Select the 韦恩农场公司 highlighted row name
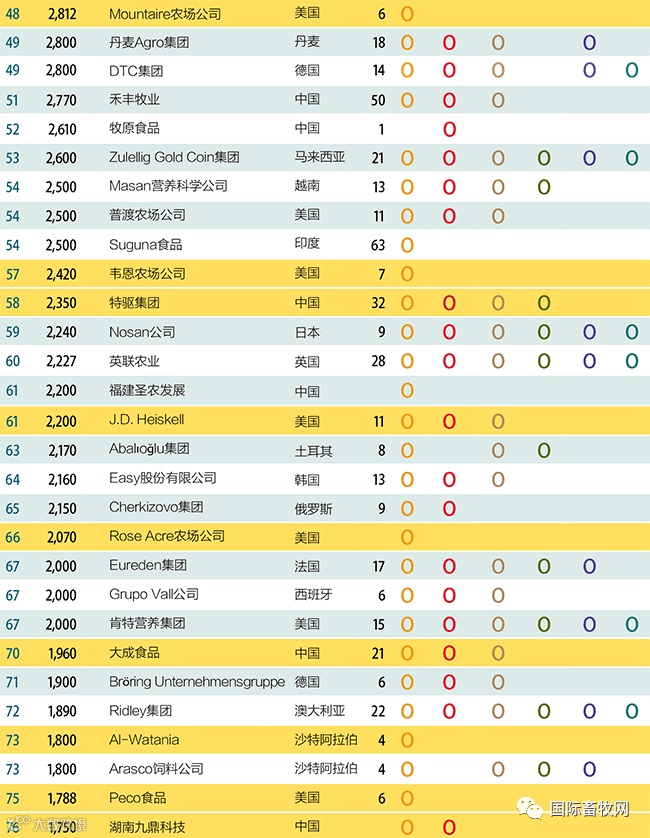The height and width of the screenshot is (838, 650). click(x=147, y=274)
